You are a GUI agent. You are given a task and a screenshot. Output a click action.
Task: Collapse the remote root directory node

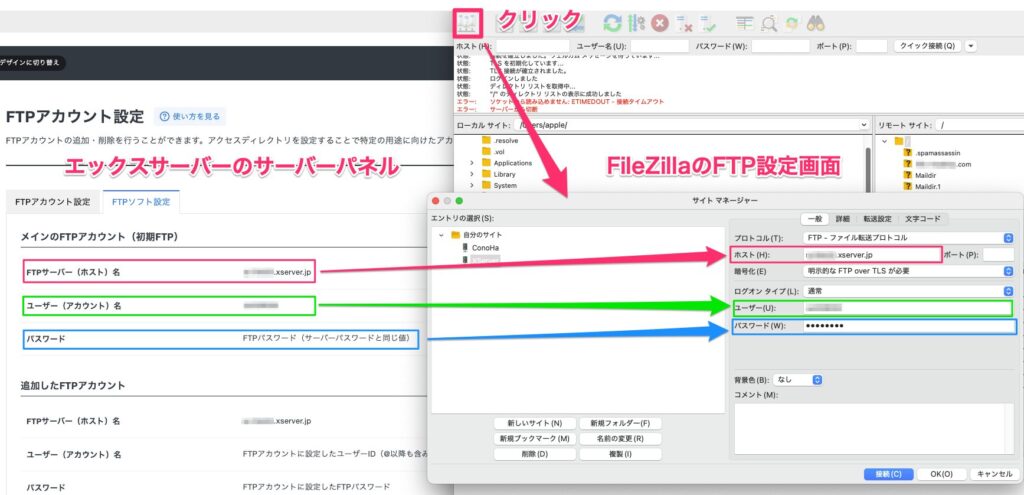(885, 141)
